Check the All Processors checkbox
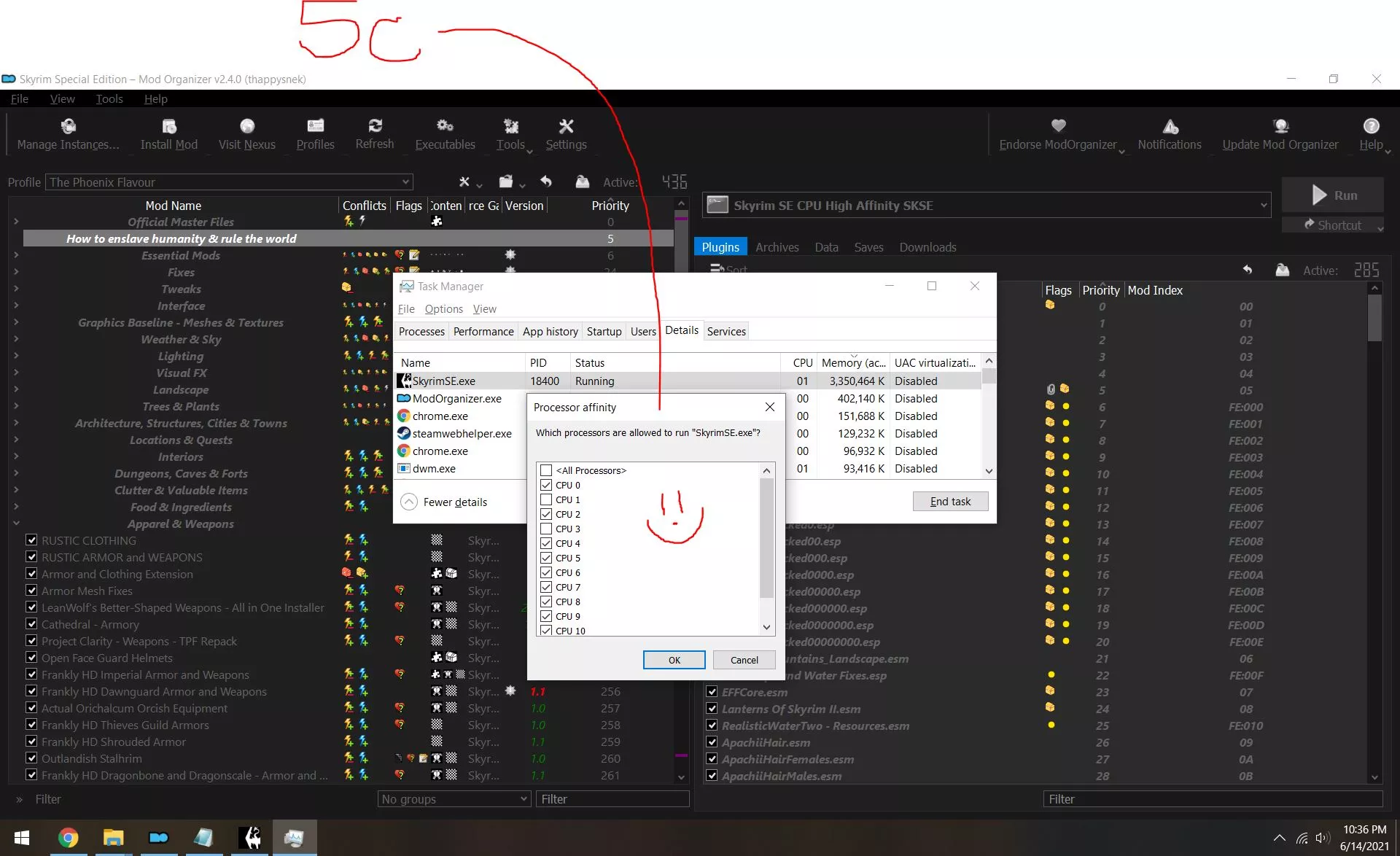Viewport: 1400px width, 856px height. pyautogui.click(x=546, y=470)
